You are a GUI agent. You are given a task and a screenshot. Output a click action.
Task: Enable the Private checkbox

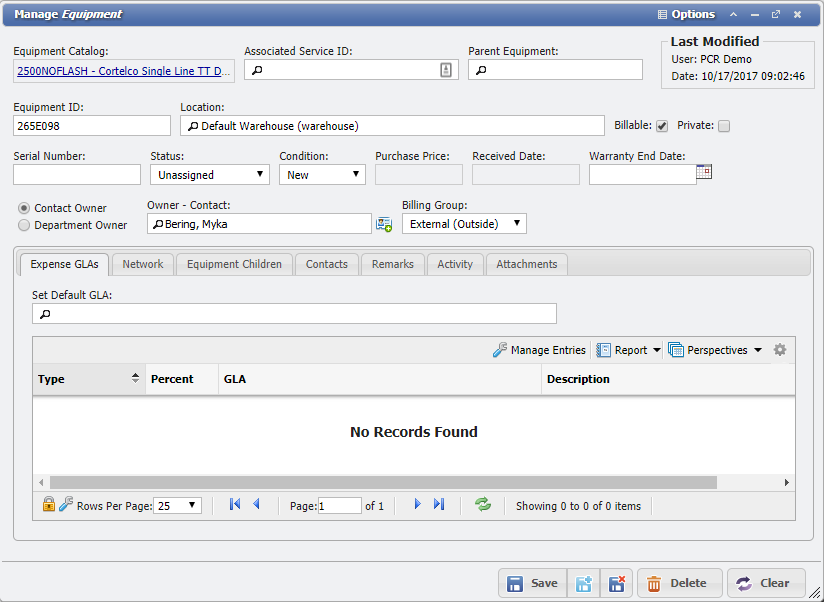(724, 126)
